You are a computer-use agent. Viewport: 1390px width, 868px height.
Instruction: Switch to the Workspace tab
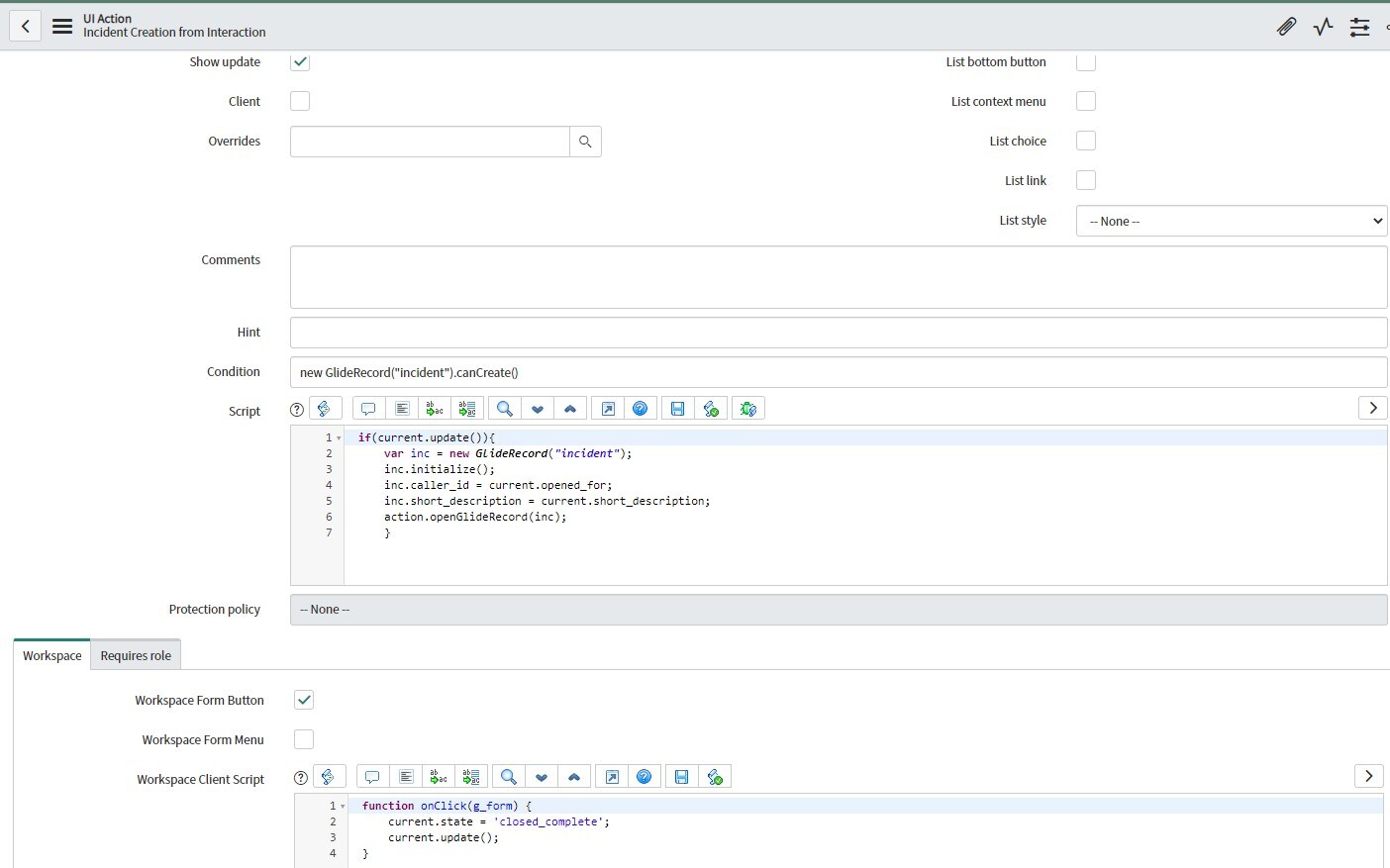click(x=52, y=655)
